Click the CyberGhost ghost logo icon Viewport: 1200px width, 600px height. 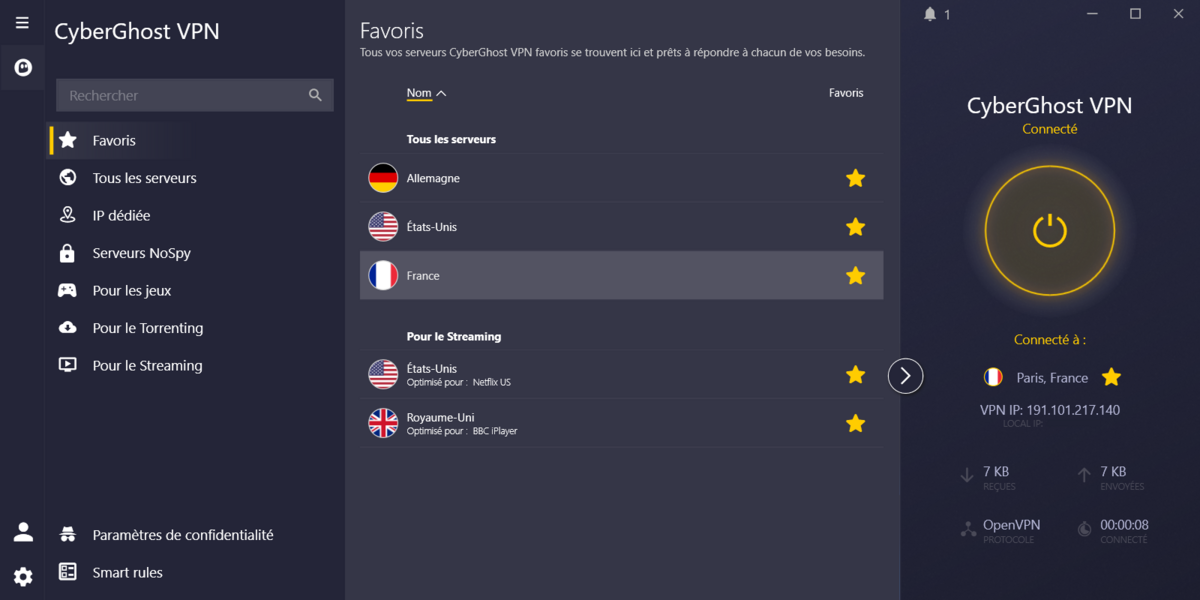22,68
